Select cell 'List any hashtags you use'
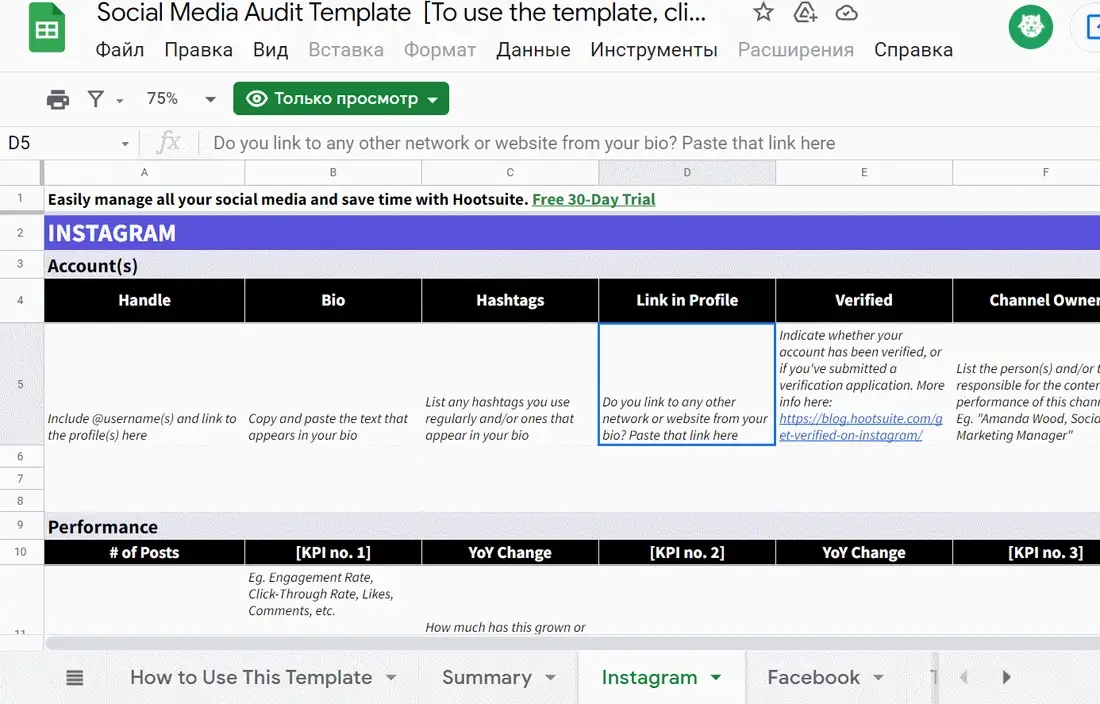 click(x=510, y=384)
